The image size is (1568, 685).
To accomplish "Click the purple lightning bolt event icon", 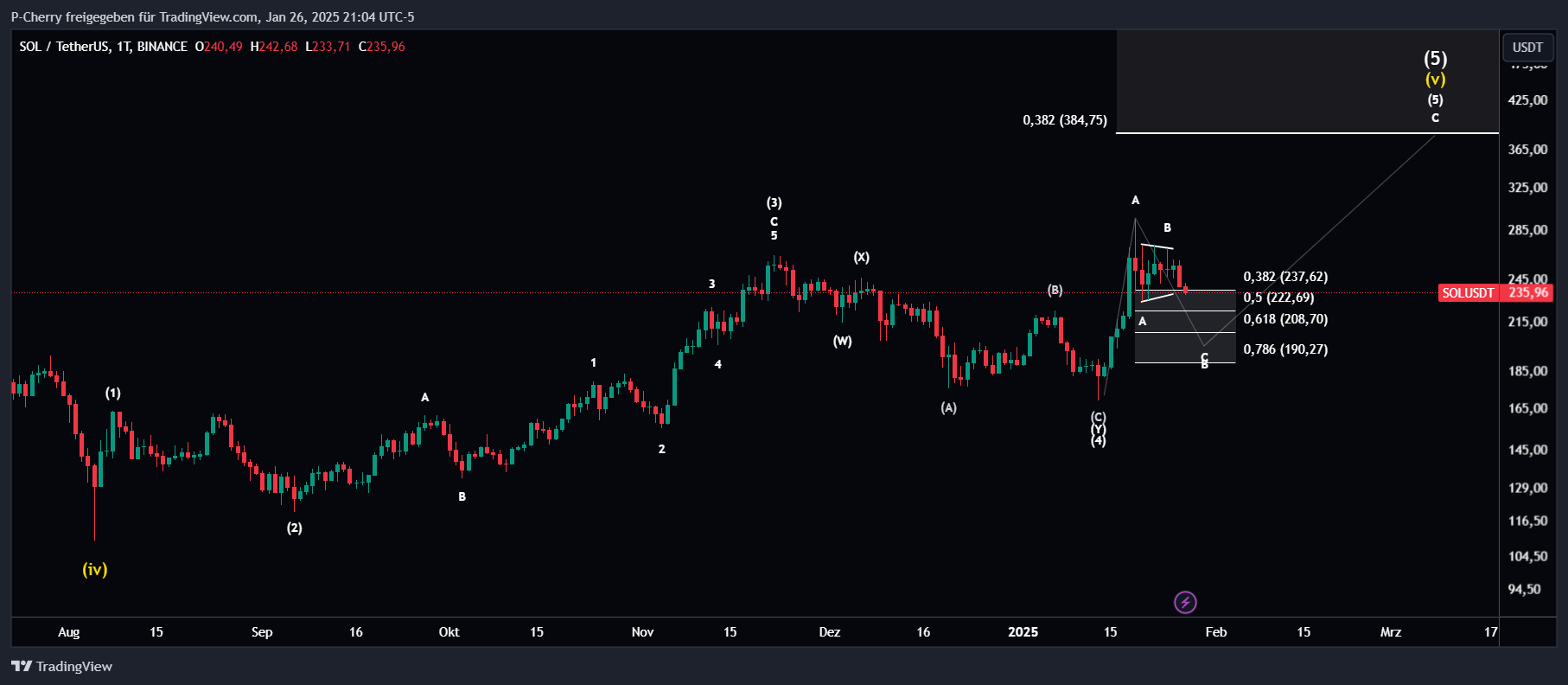I will [x=1185, y=602].
